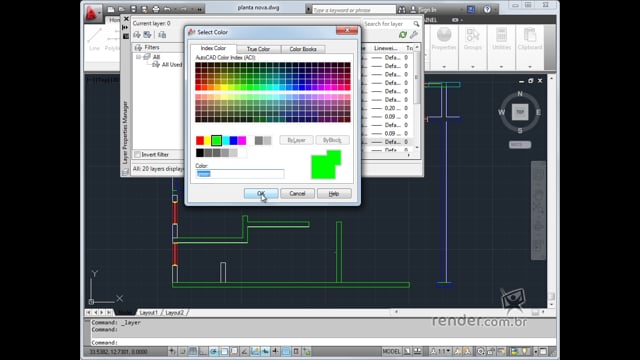The height and width of the screenshot is (360, 640).
Task: Toggle Invert filter checkbox
Action: 138,155
